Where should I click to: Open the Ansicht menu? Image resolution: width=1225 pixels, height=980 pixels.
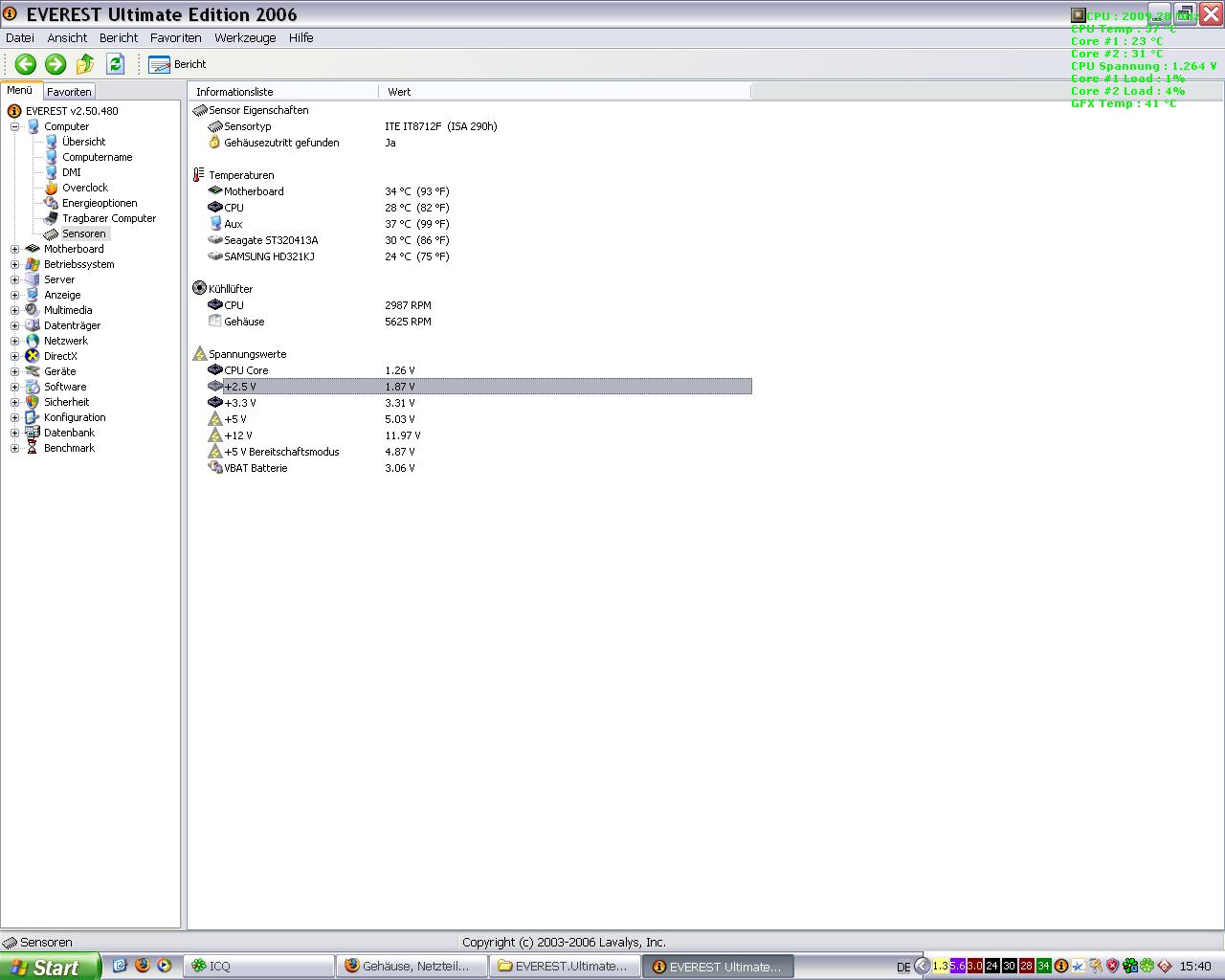pyautogui.click(x=67, y=37)
